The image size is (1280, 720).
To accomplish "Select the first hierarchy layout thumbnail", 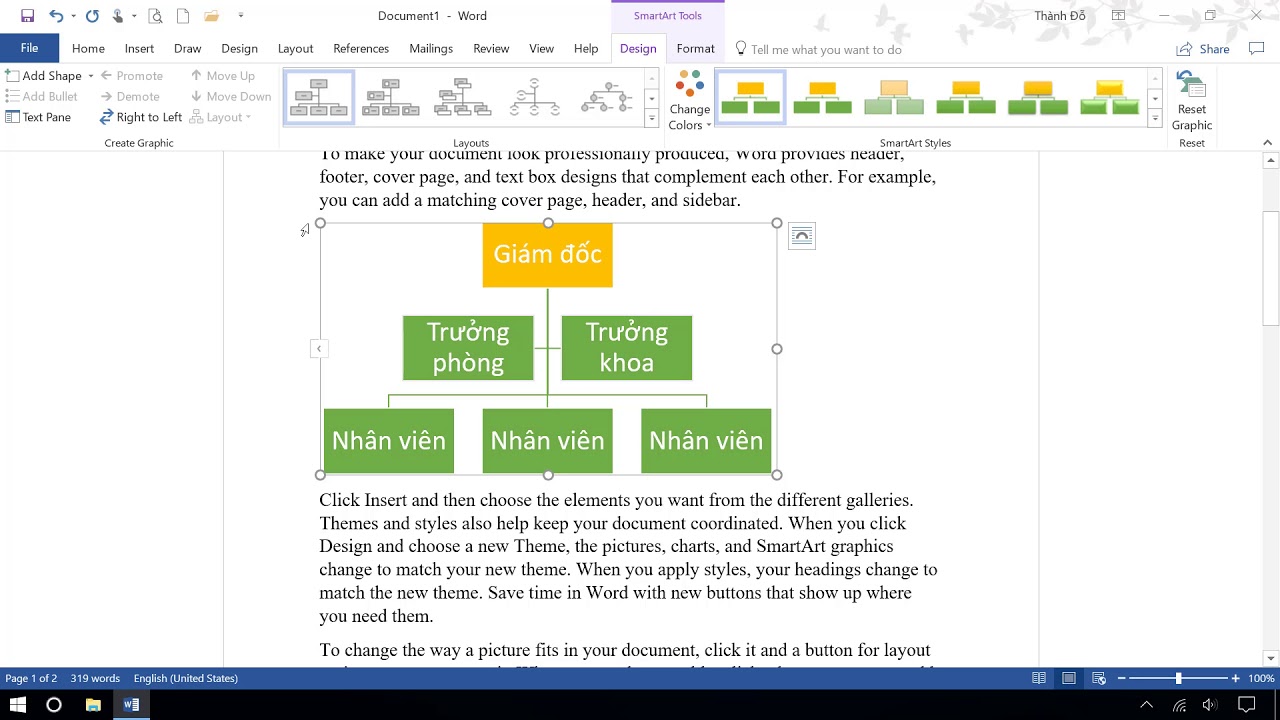I will pos(319,97).
